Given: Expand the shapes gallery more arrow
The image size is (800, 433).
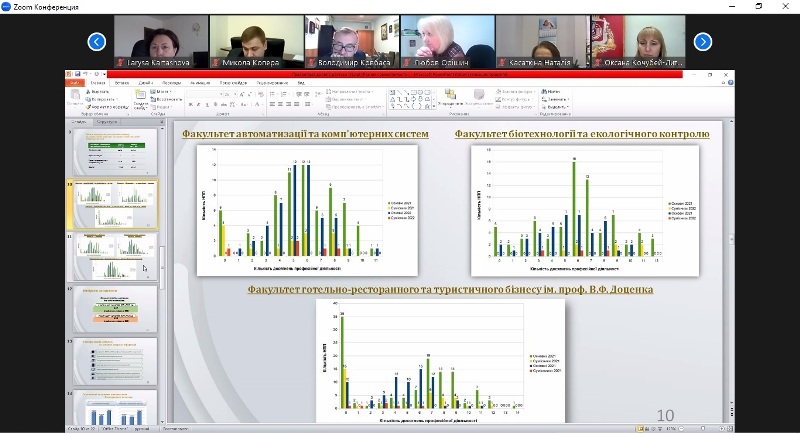Looking at the screenshot, I should coord(434,107).
